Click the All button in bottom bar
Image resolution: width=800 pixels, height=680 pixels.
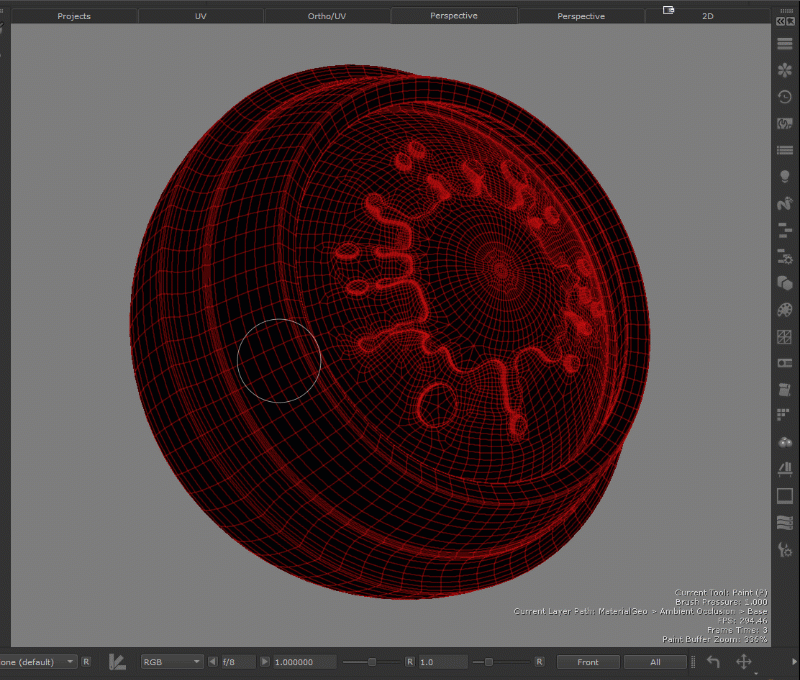655,662
